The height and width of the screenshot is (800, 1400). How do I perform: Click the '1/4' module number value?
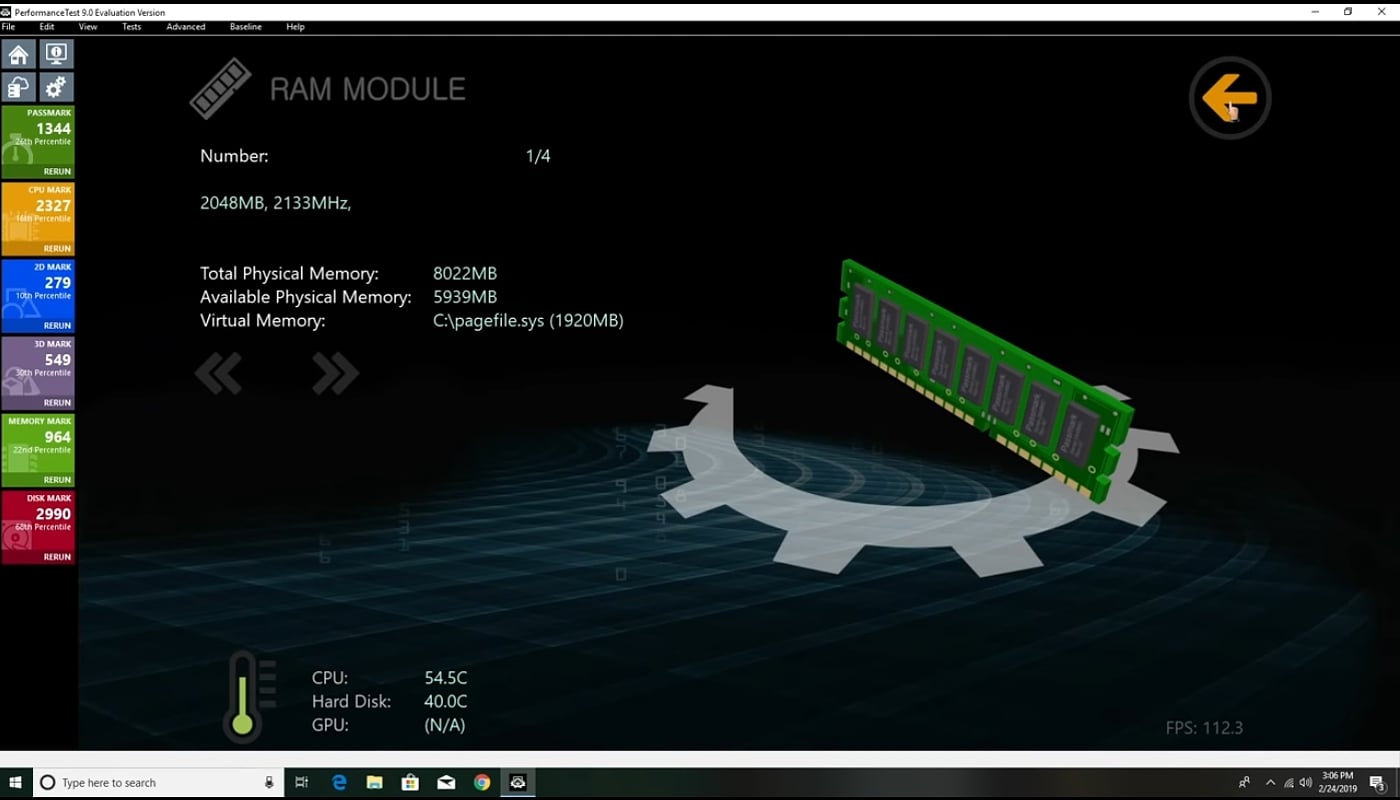coord(538,156)
